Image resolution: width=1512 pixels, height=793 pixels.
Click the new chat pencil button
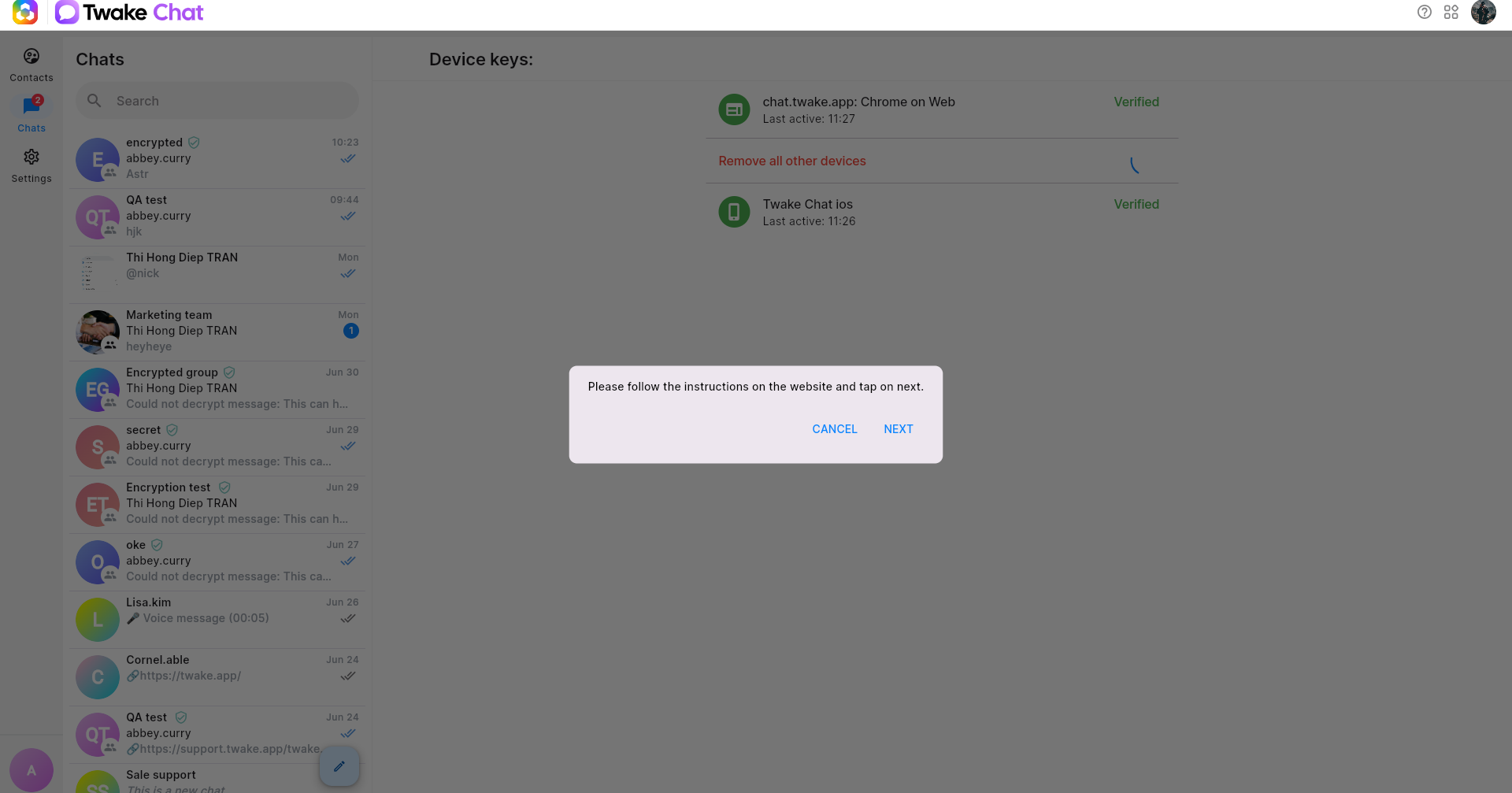click(x=339, y=766)
